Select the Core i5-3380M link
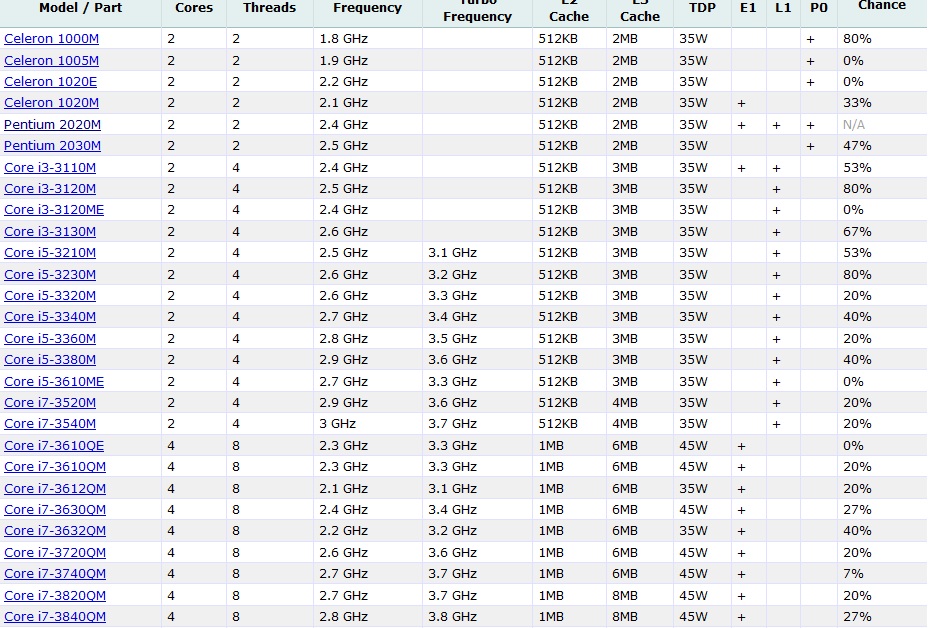Image resolution: width=949 pixels, height=628 pixels. click(50, 360)
